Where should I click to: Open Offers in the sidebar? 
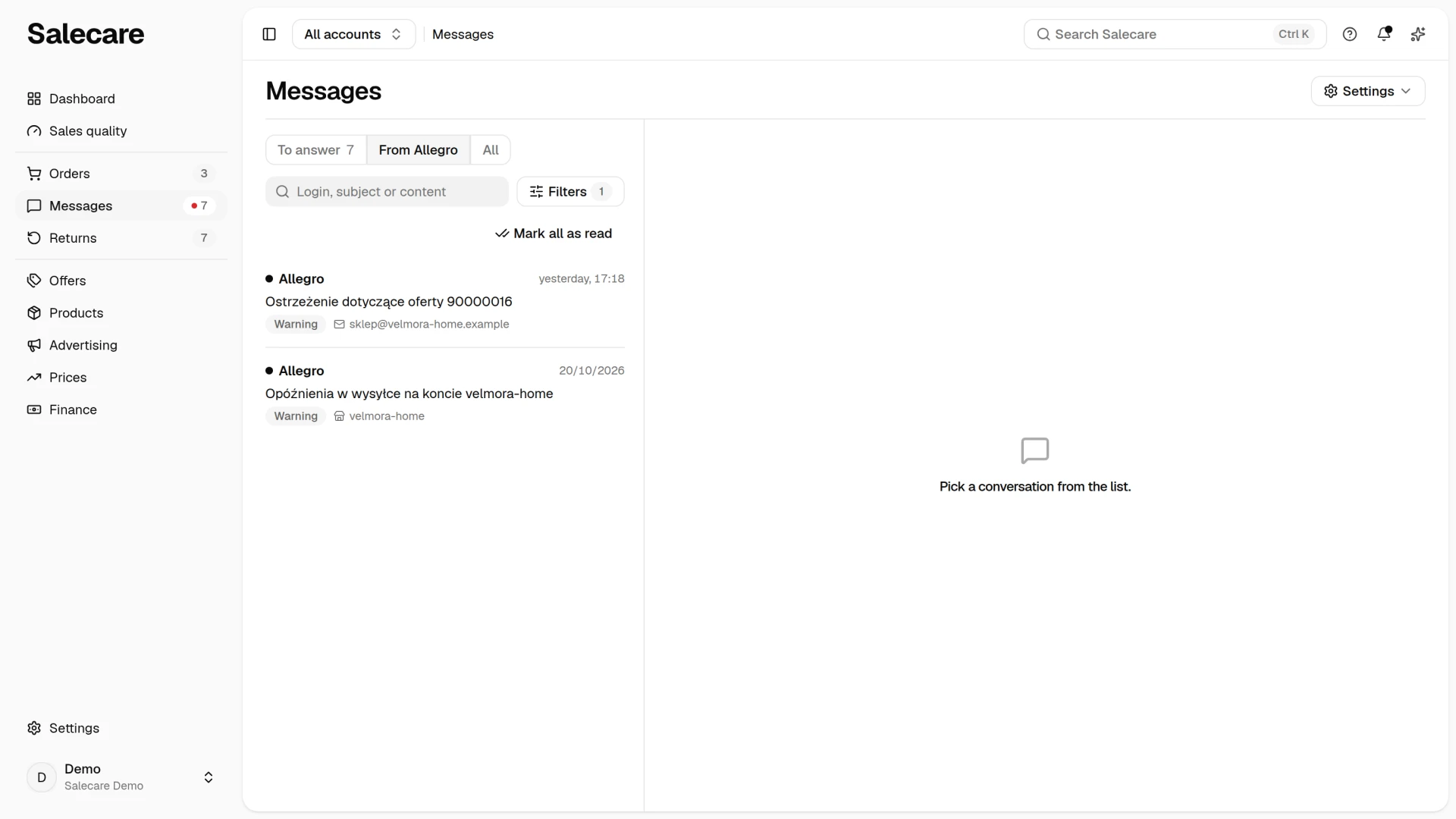[121, 281]
